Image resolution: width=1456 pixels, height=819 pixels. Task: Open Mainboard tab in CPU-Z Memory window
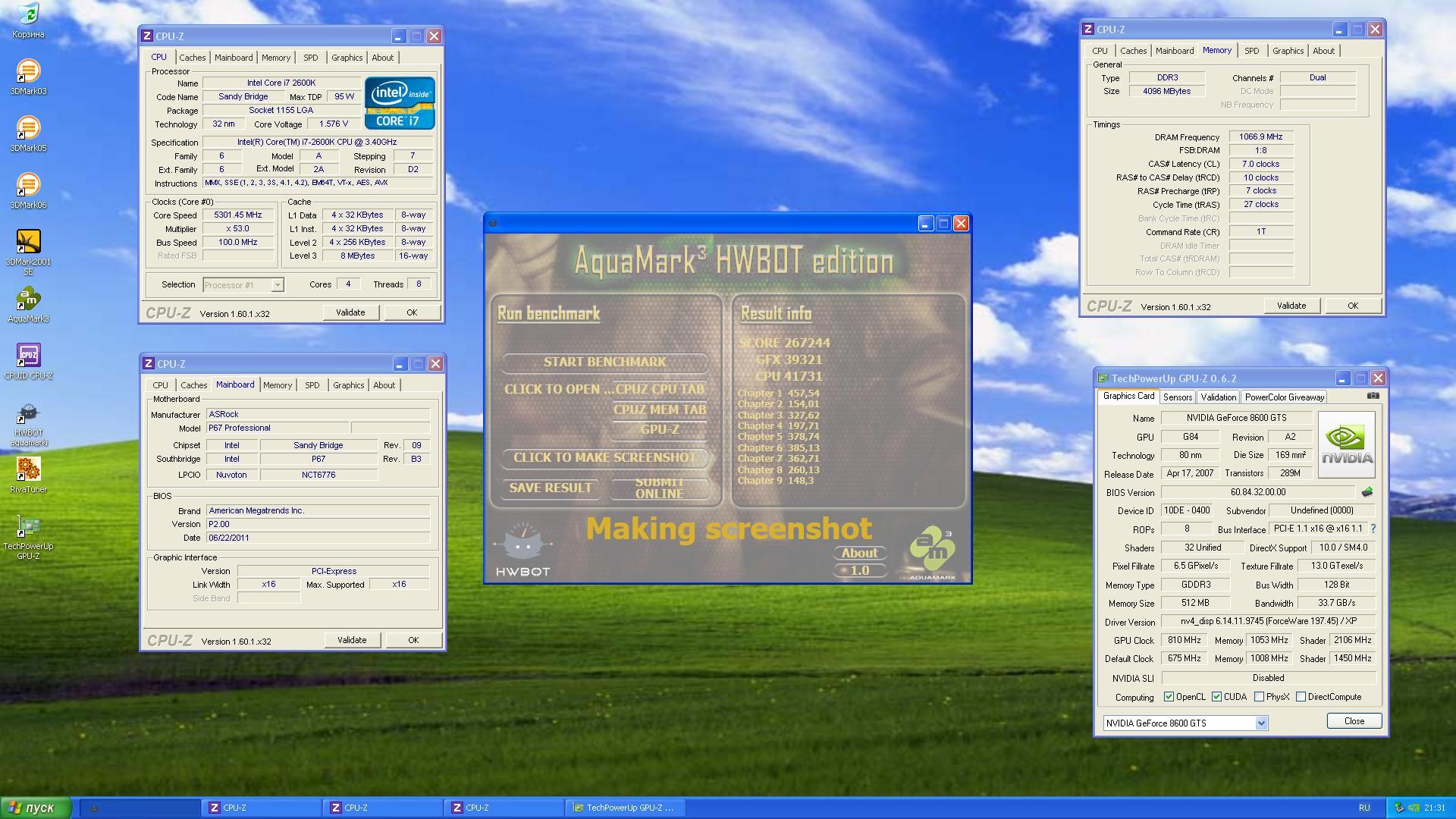point(1174,51)
